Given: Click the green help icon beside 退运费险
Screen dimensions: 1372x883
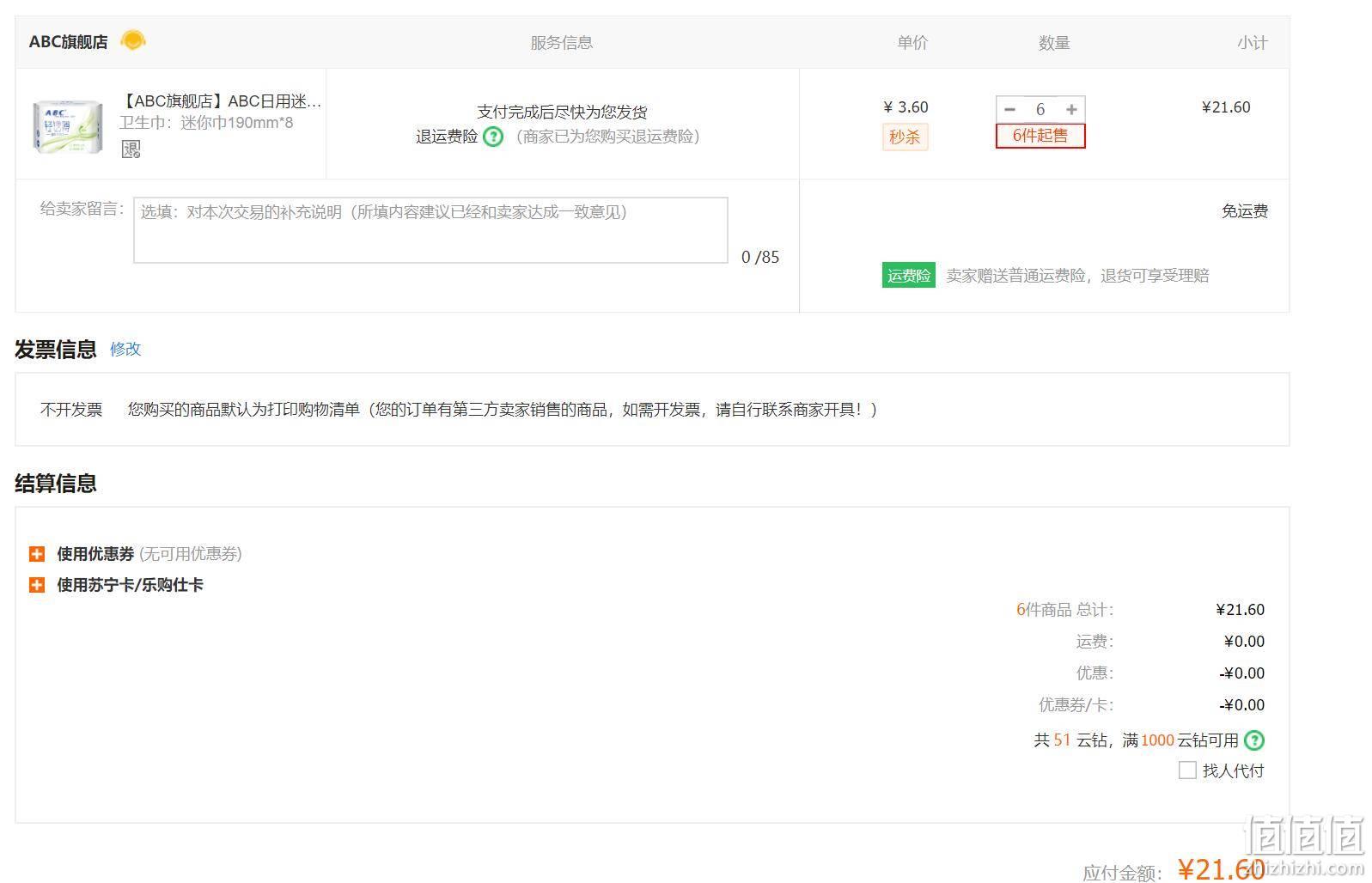Looking at the screenshot, I should coord(493,137).
